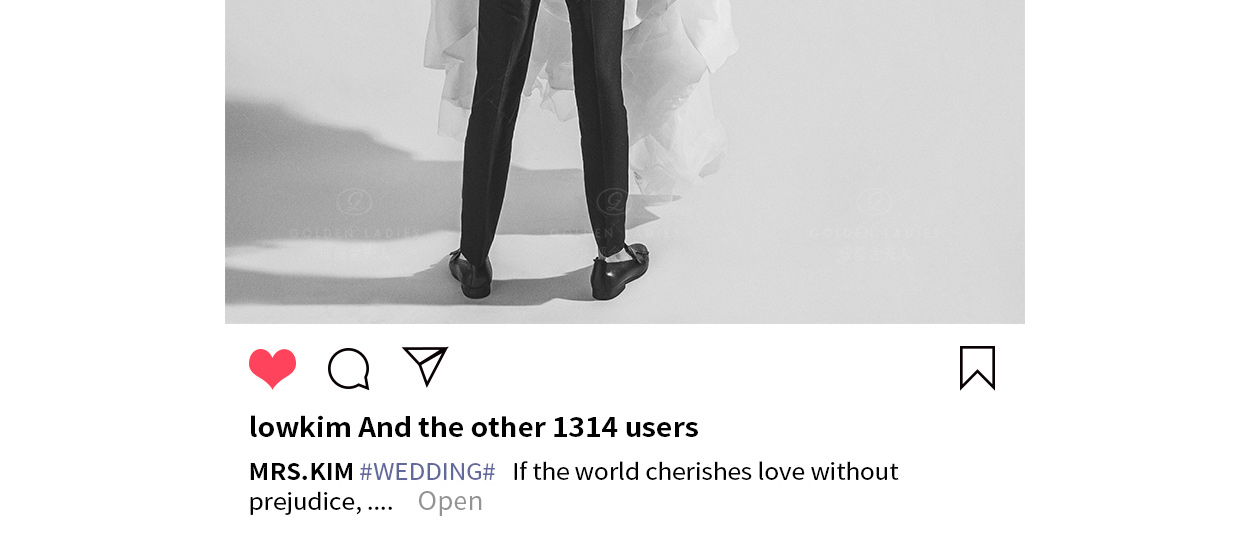Share the post with the paper plane icon

pyautogui.click(x=425, y=366)
